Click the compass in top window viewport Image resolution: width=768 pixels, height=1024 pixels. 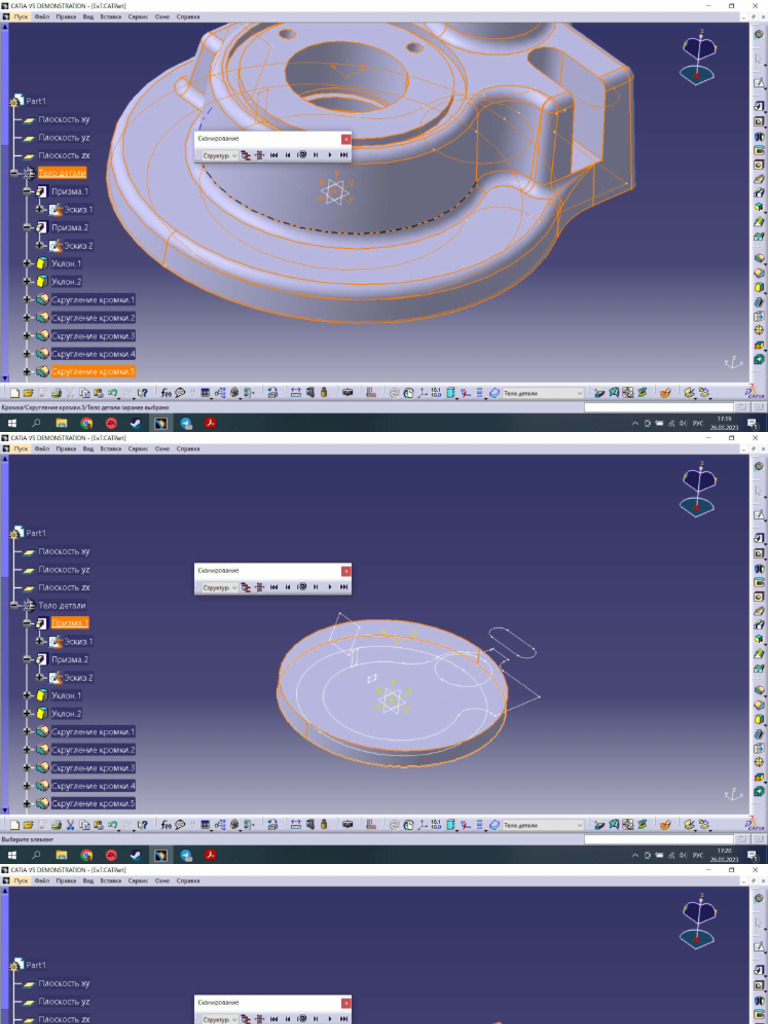click(697, 57)
